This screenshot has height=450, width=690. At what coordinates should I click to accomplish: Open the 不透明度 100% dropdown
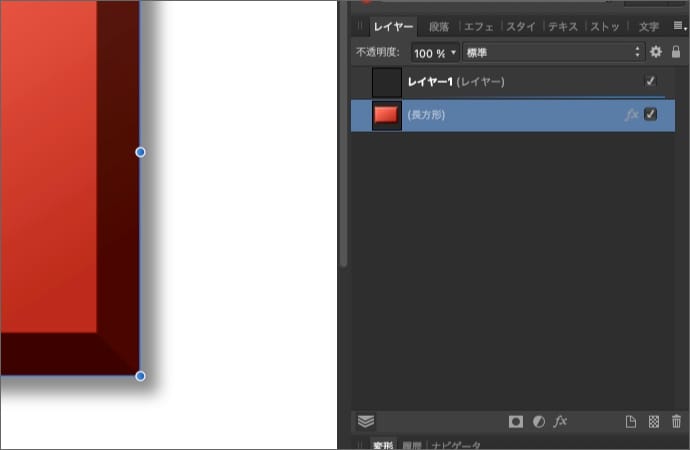(435, 52)
